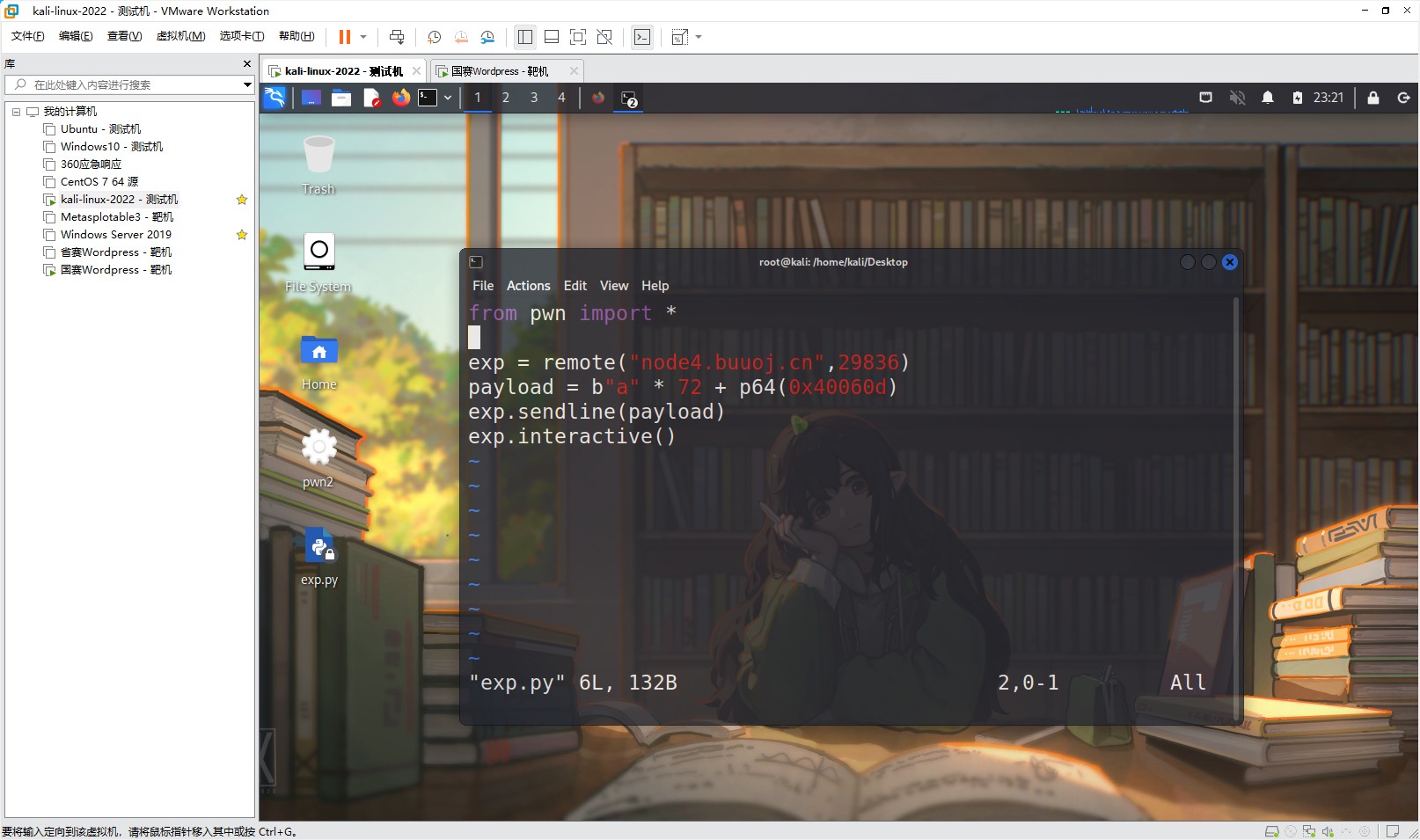Pause the virtual machine with the orange button
Viewport: 1420px width, 840px height.
click(x=345, y=37)
